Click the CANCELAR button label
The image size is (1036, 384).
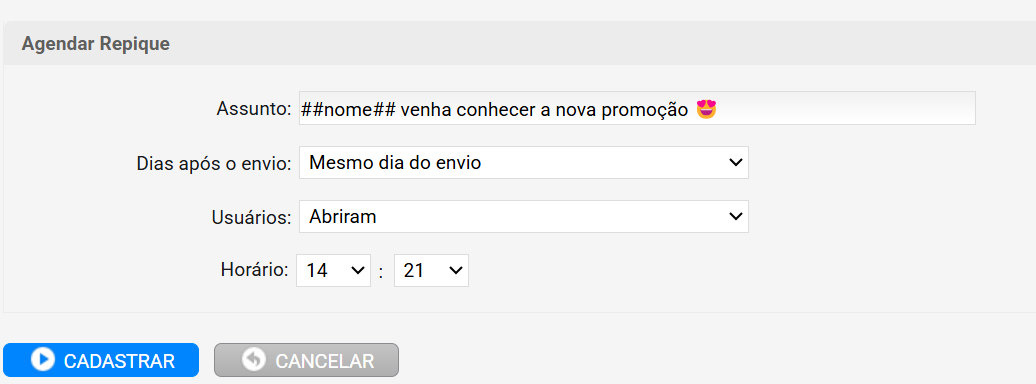coord(324,362)
